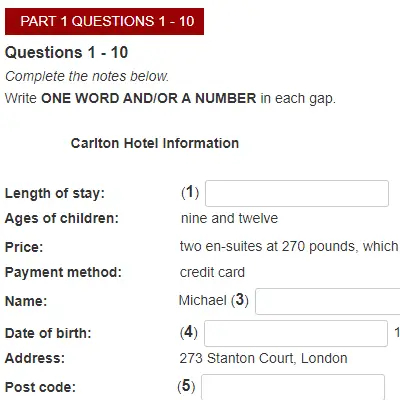Click the 273 Stanton Court, London address
400x400 pixels.
(x=263, y=358)
